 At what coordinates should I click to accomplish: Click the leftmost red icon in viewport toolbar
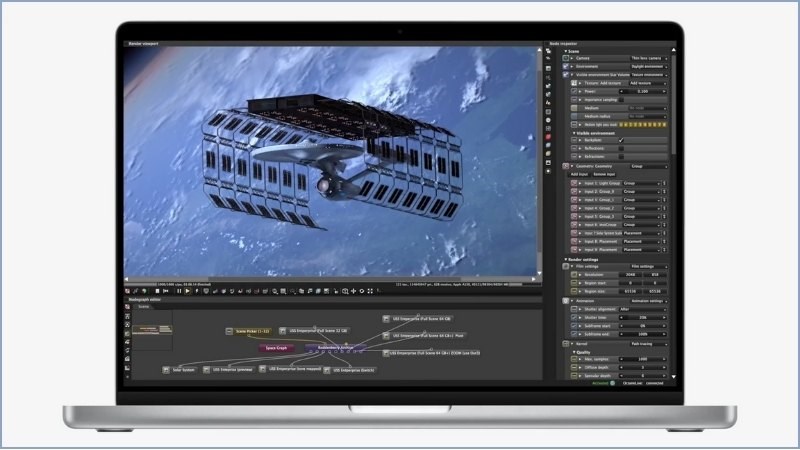pyautogui.click(x=128, y=291)
